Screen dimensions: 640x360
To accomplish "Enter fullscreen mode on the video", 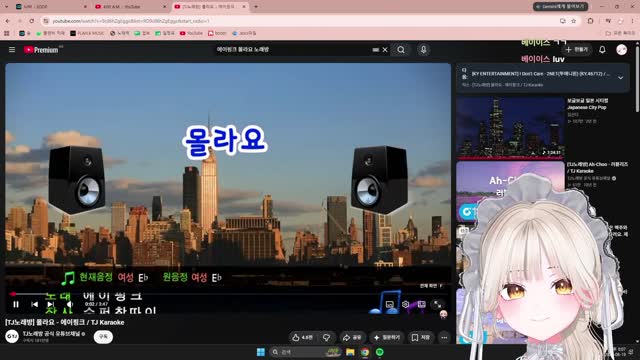I will [x=437, y=304].
